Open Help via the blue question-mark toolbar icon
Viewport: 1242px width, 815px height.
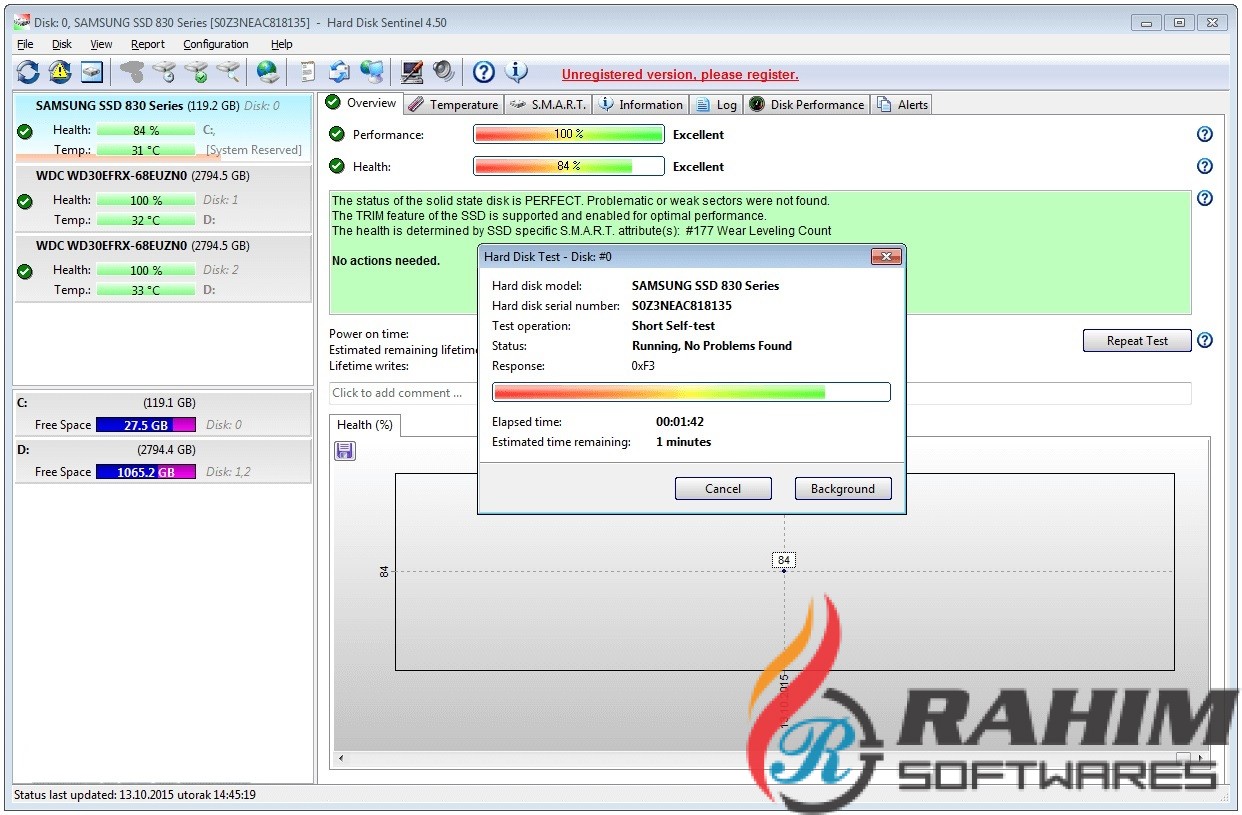(x=484, y=72)
